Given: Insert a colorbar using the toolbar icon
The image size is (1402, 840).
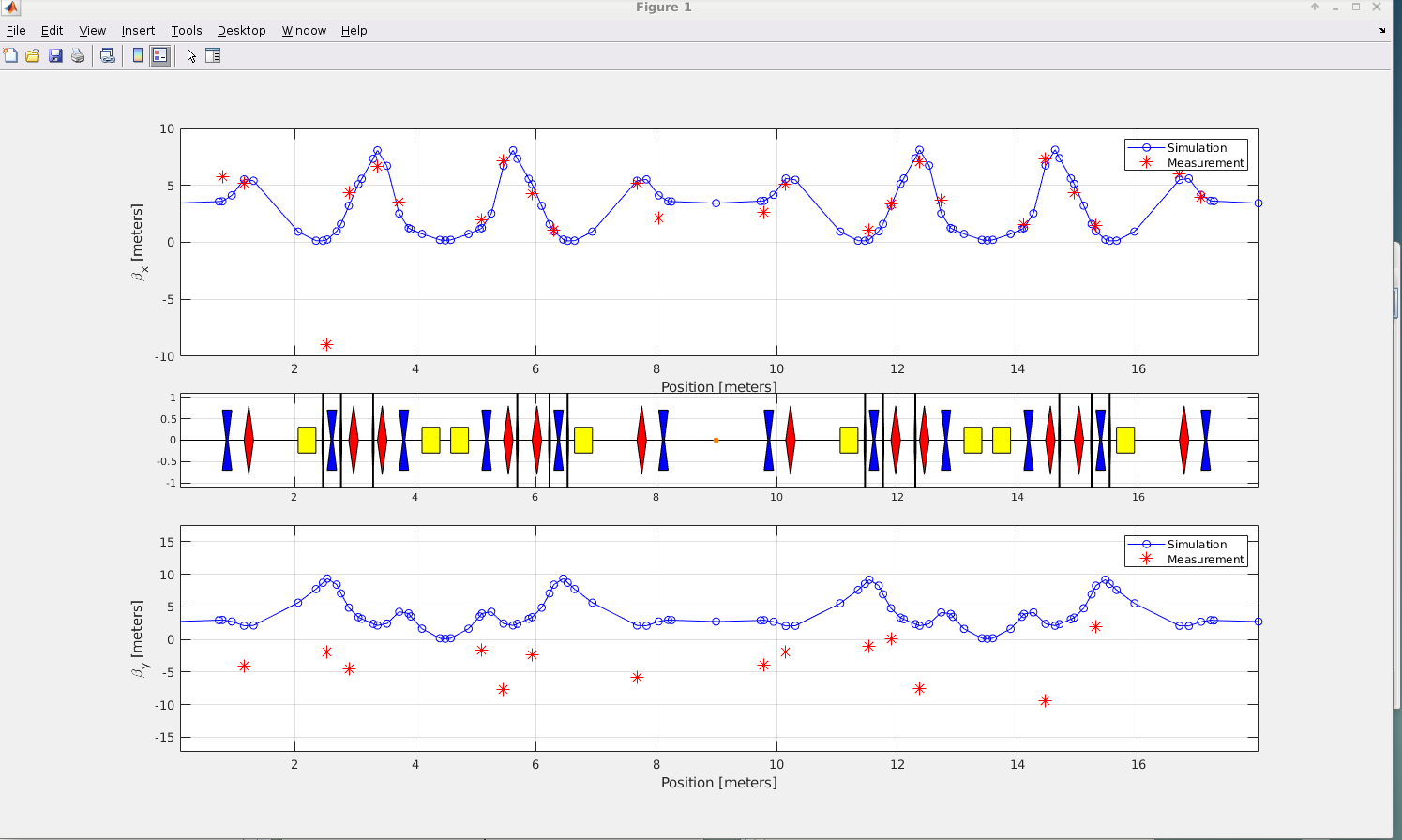Looking at the screenshot, I should [x=138, y=56].
